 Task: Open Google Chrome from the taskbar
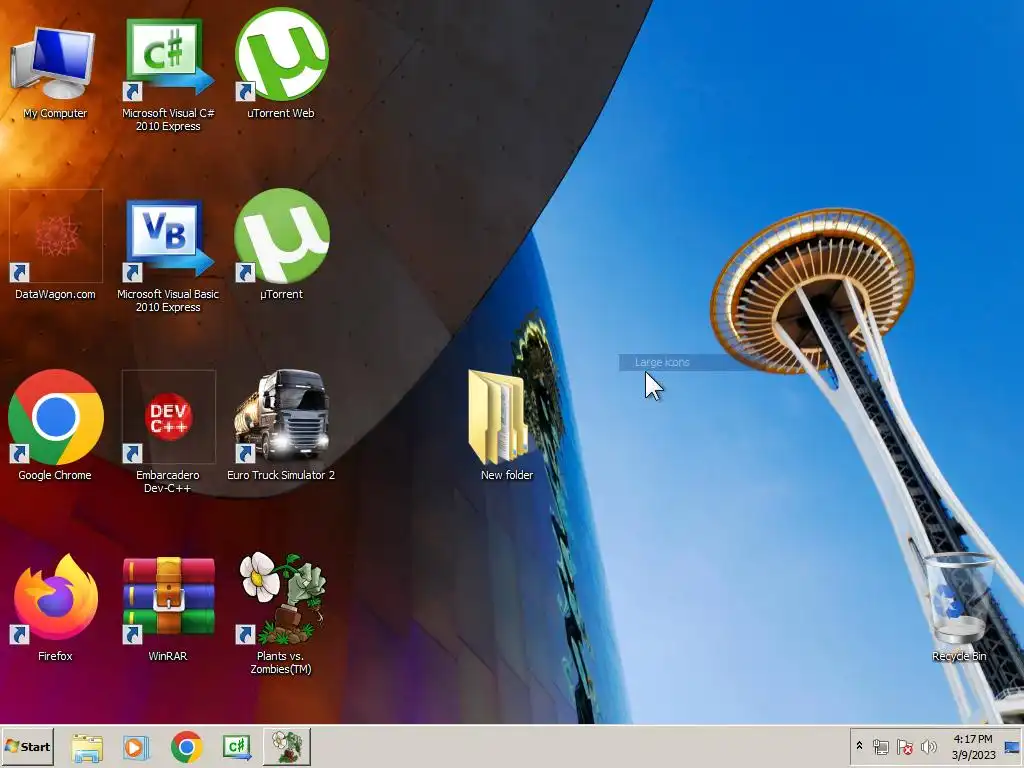(187, 747)
